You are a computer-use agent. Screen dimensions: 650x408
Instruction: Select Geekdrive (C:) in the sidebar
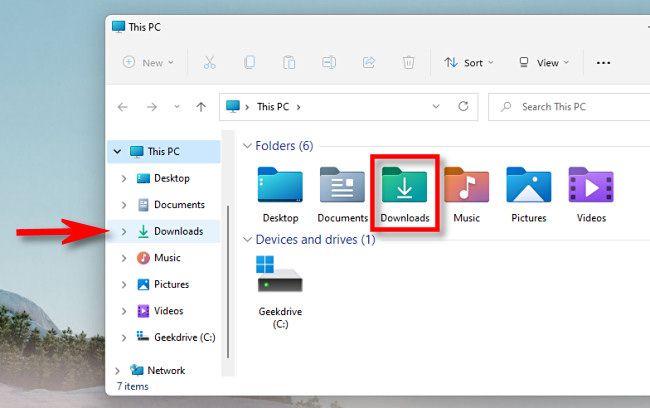point(164,338)
